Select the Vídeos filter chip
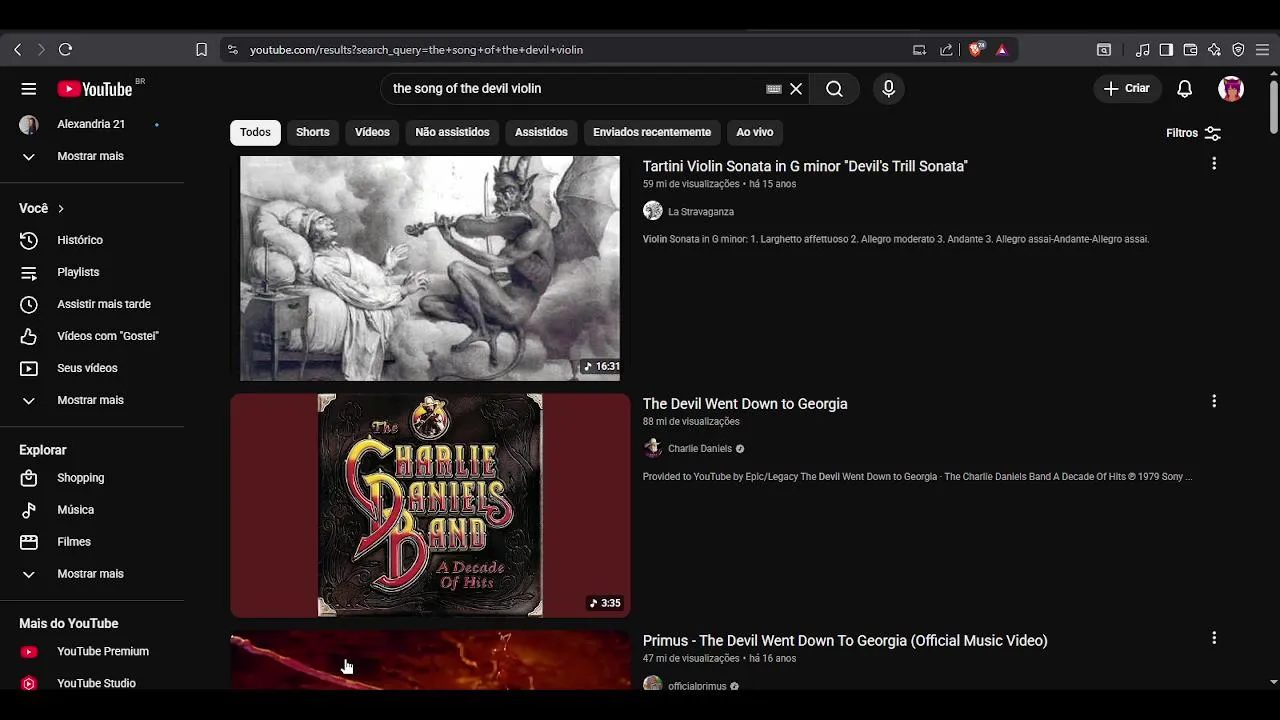 pos(372,132)
